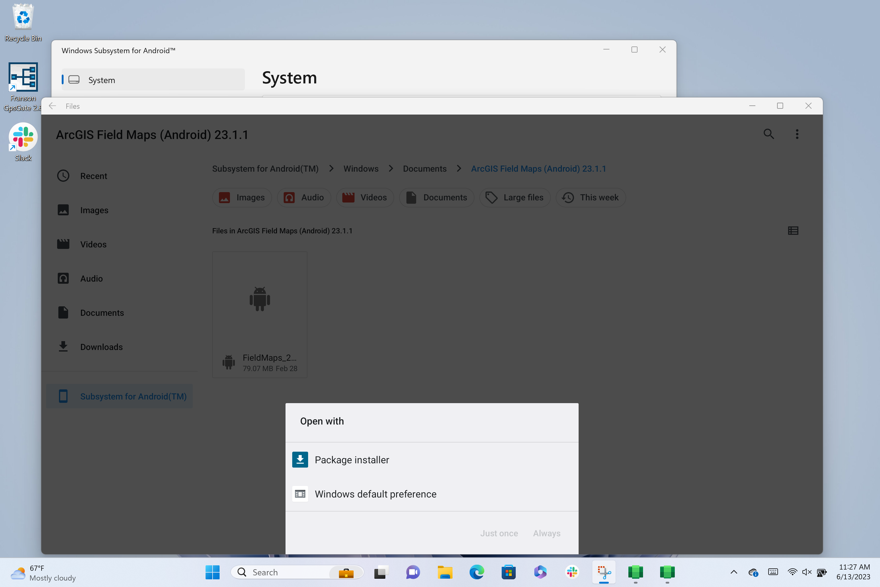
Task: Open touch keyboard tray icon
Action: [773, 572]
